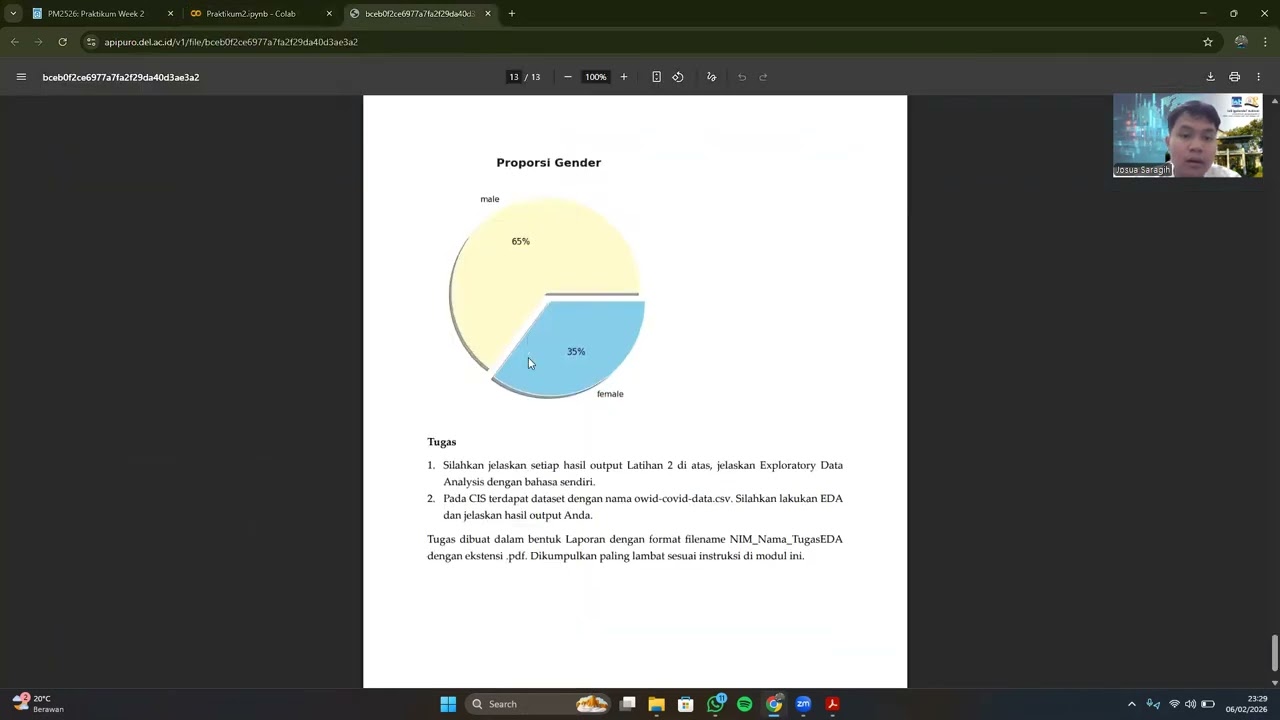Screen dimensions: 1280x720
Task: Open the tab search dropdown arrow
Action: pos(13,14)
